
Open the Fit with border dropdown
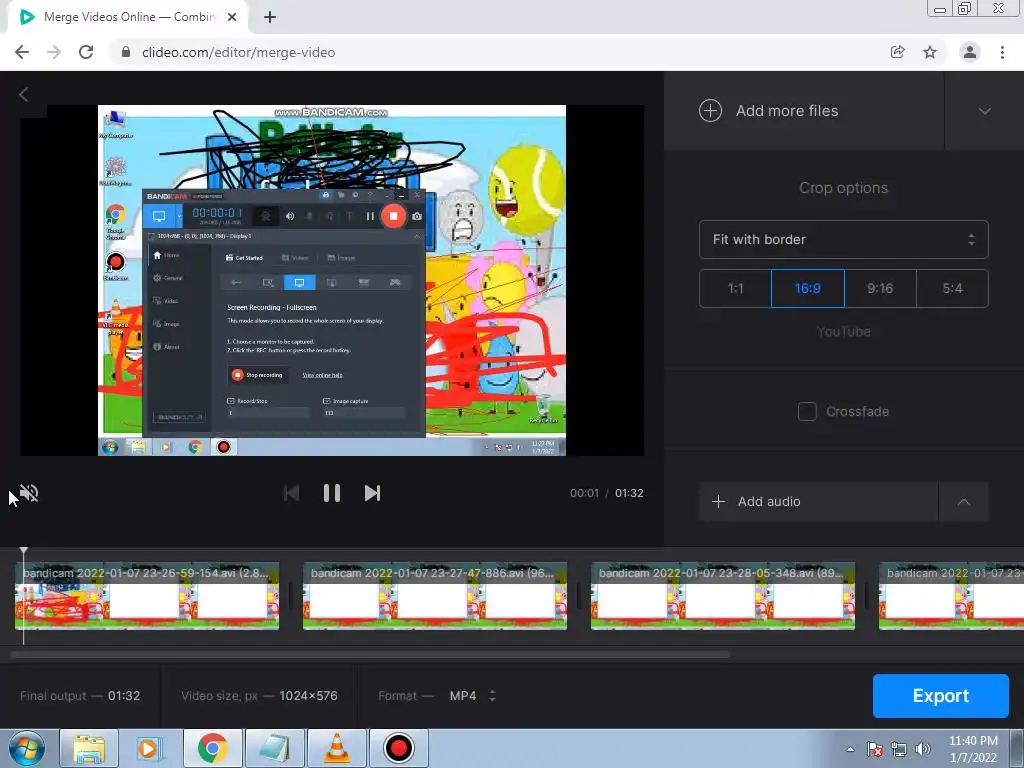pyautogui.click(x=843, y=240)
